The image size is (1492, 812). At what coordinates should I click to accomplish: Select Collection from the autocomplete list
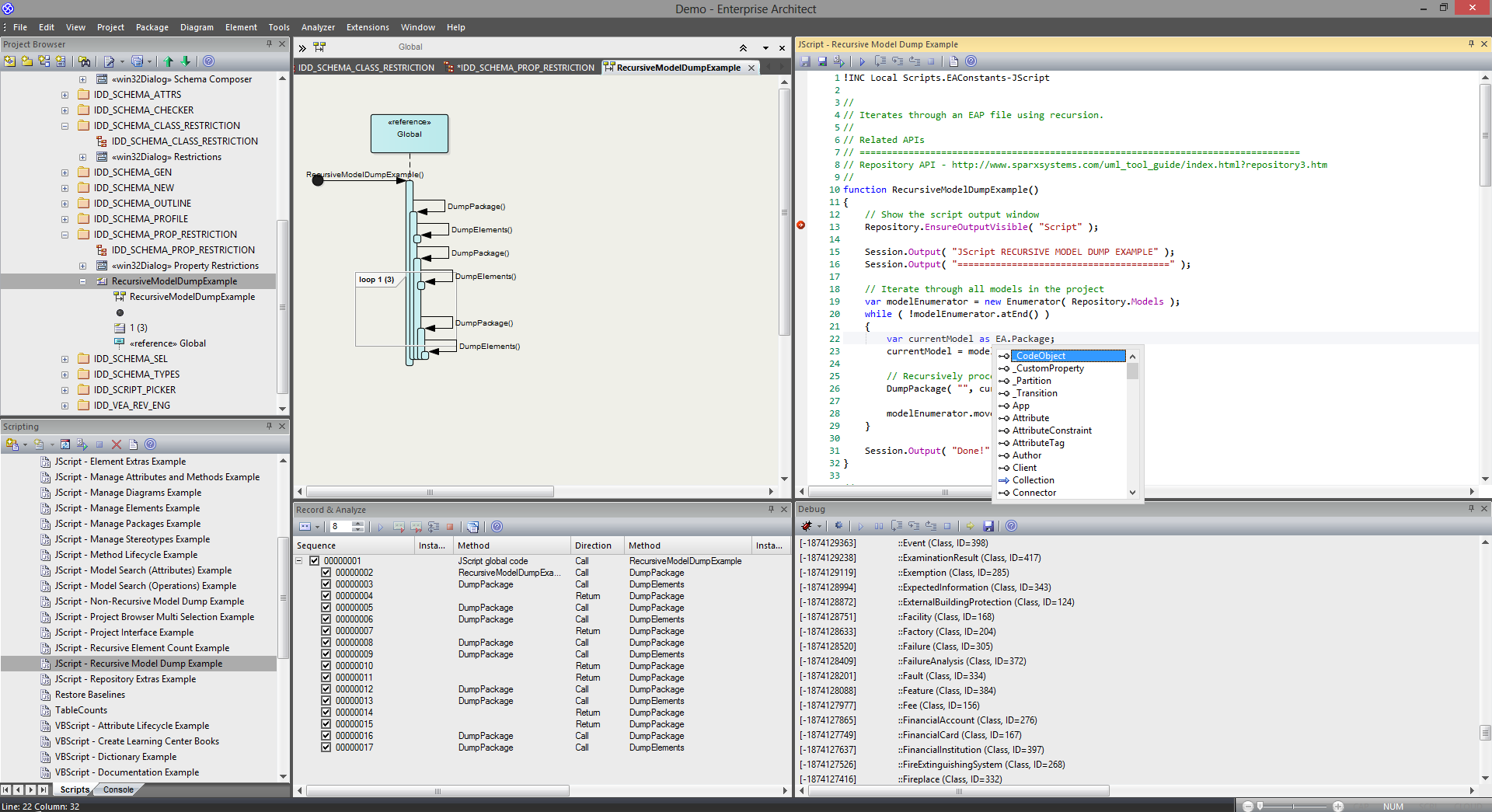coord(1033,480)
